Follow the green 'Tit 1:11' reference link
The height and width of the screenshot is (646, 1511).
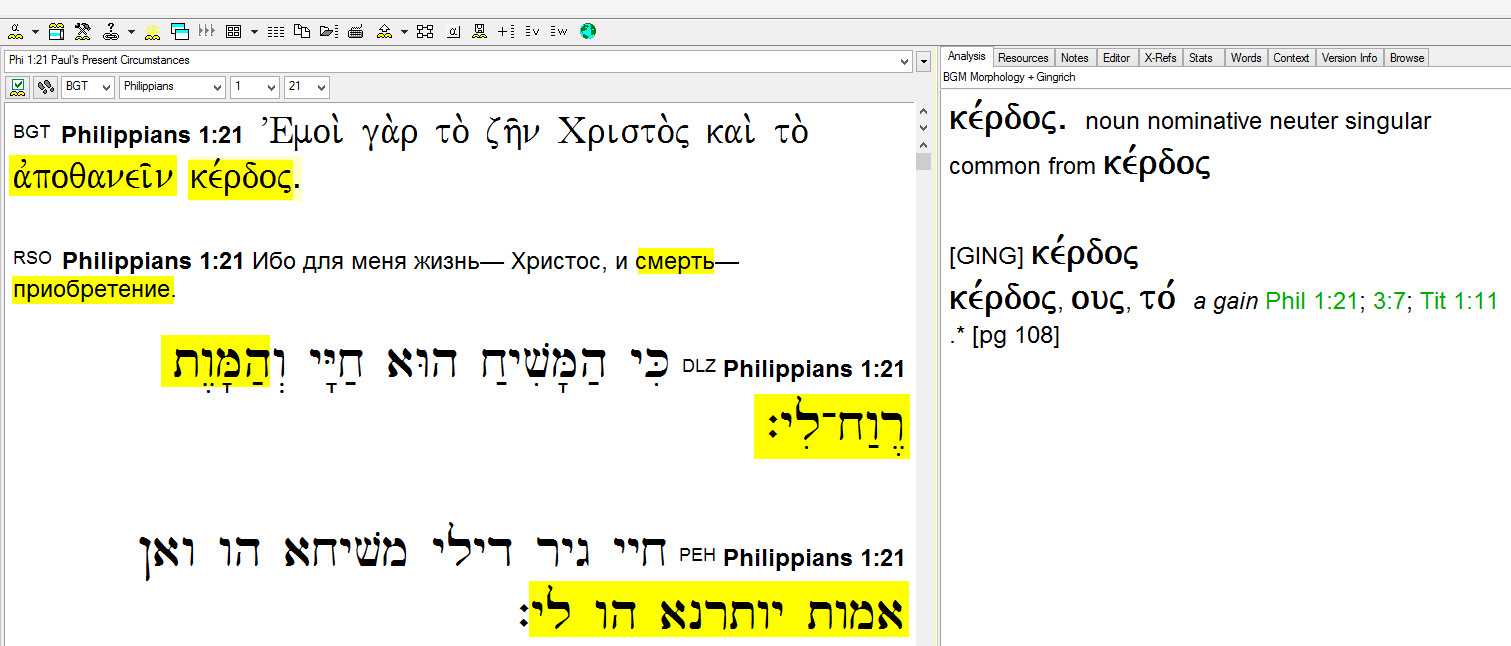coord(1459,301)
